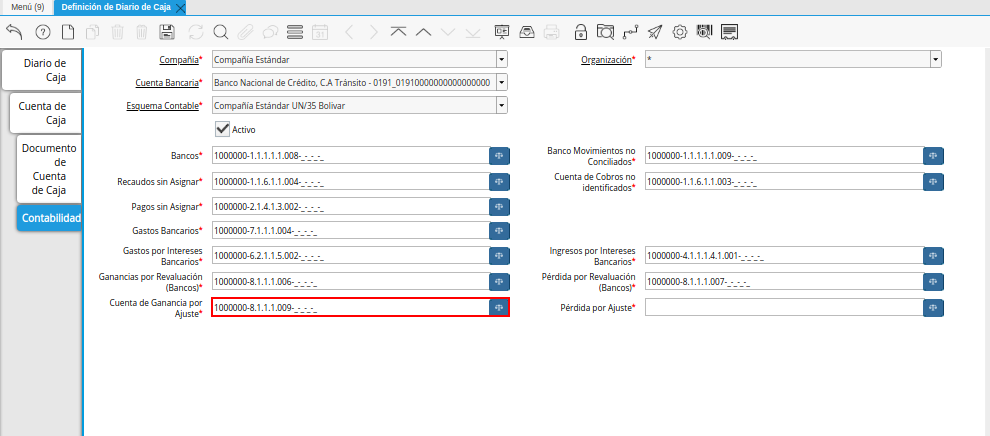This screenshot has height=436, width=990.
Task: Click the undo arrow in toolbar
Action: tap(14, 32)
